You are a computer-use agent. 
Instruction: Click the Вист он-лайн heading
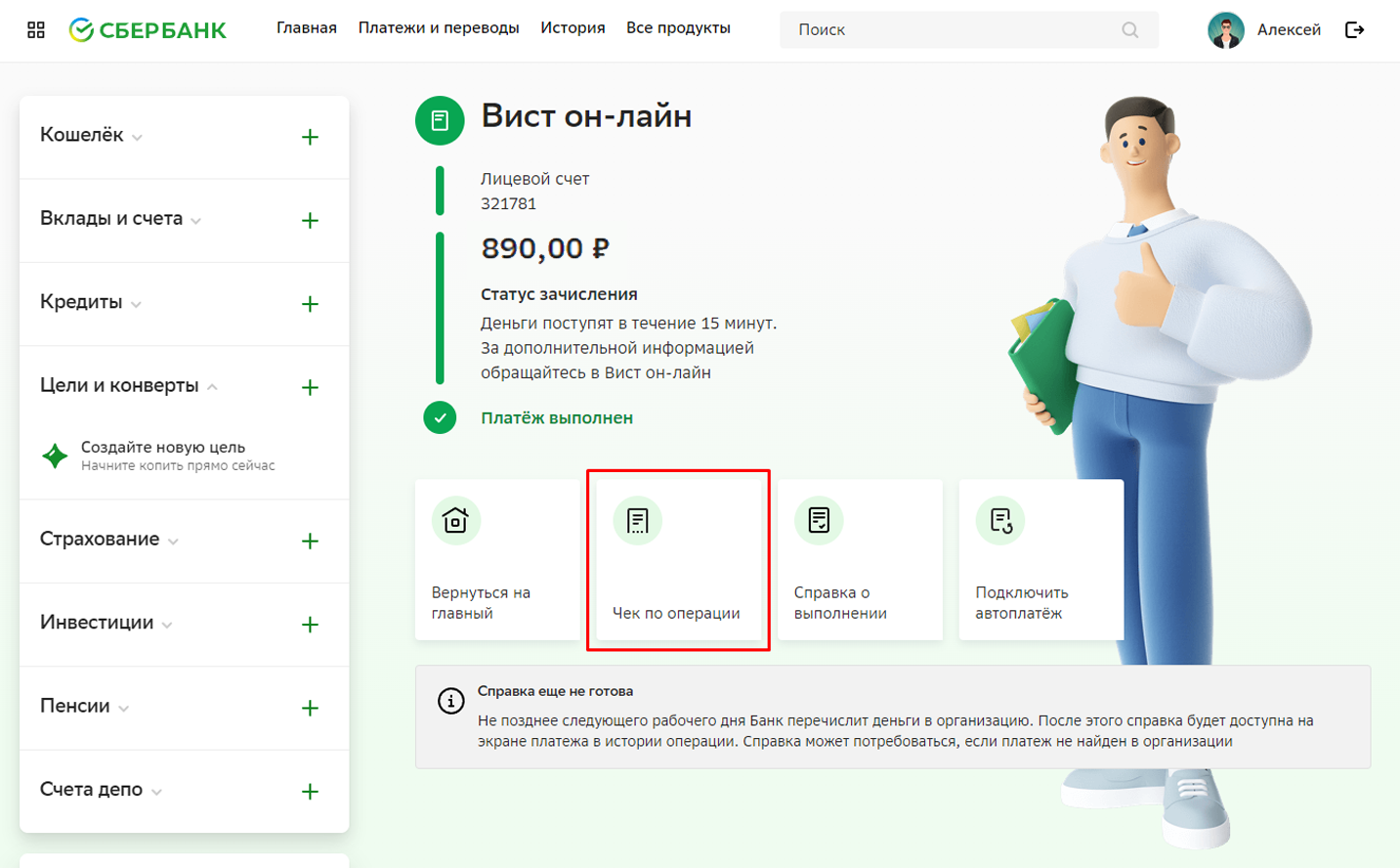click(x=586, y=116)
